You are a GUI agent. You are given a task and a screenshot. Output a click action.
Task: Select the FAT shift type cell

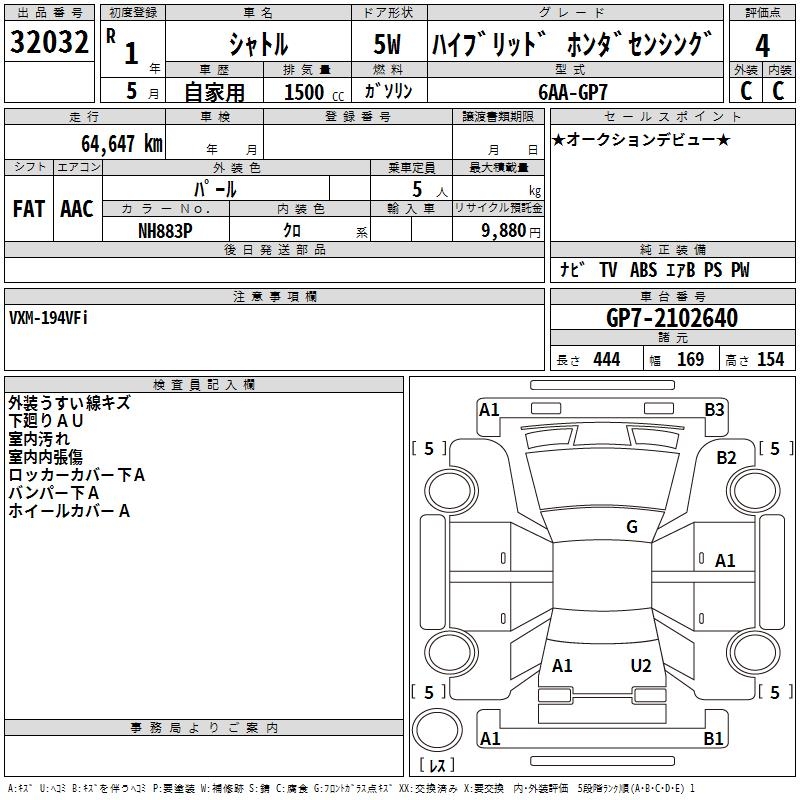[x=28, y=208]
